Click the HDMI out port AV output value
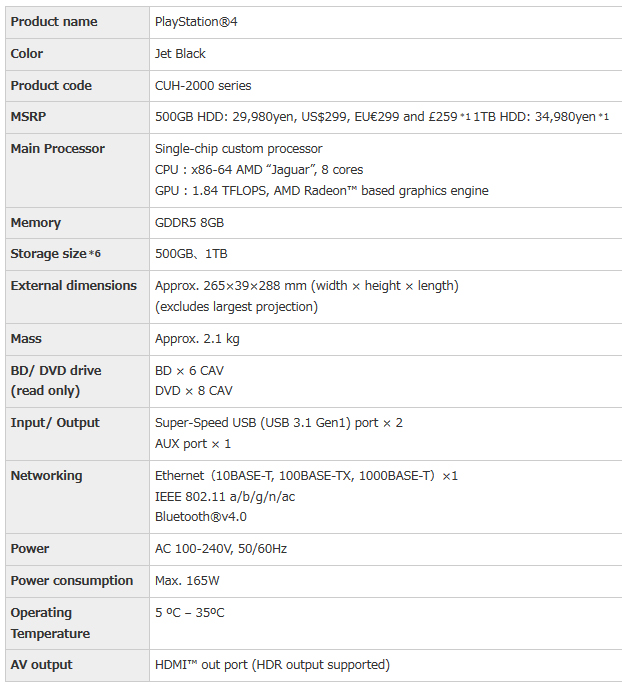 click(272, 665)
